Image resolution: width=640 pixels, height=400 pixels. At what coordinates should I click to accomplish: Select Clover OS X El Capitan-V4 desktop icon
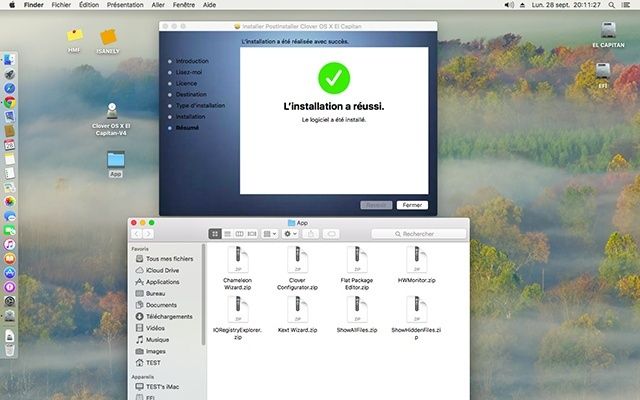coord(111,119)
